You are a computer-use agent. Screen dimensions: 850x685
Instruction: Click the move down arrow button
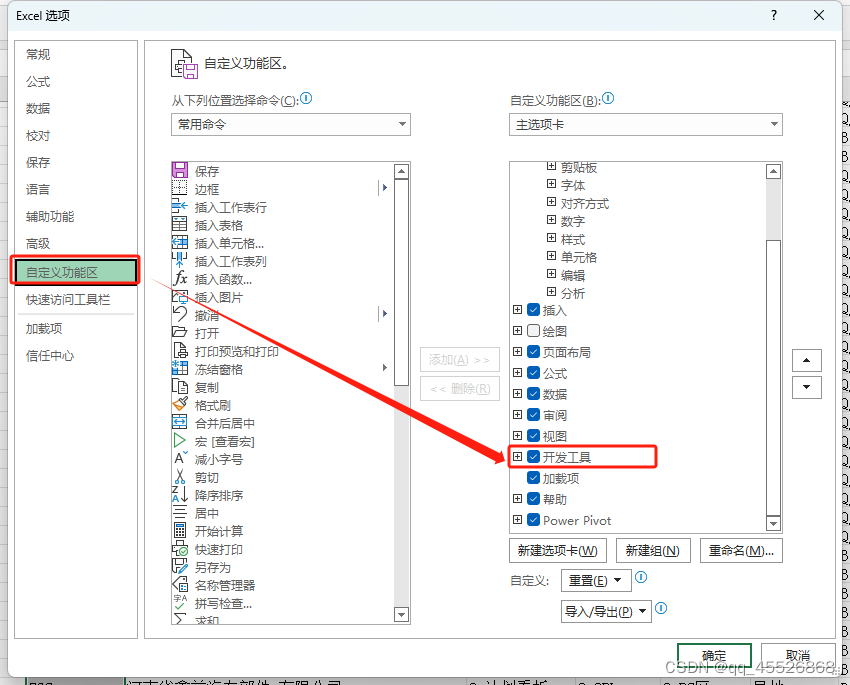coord(807,387)
